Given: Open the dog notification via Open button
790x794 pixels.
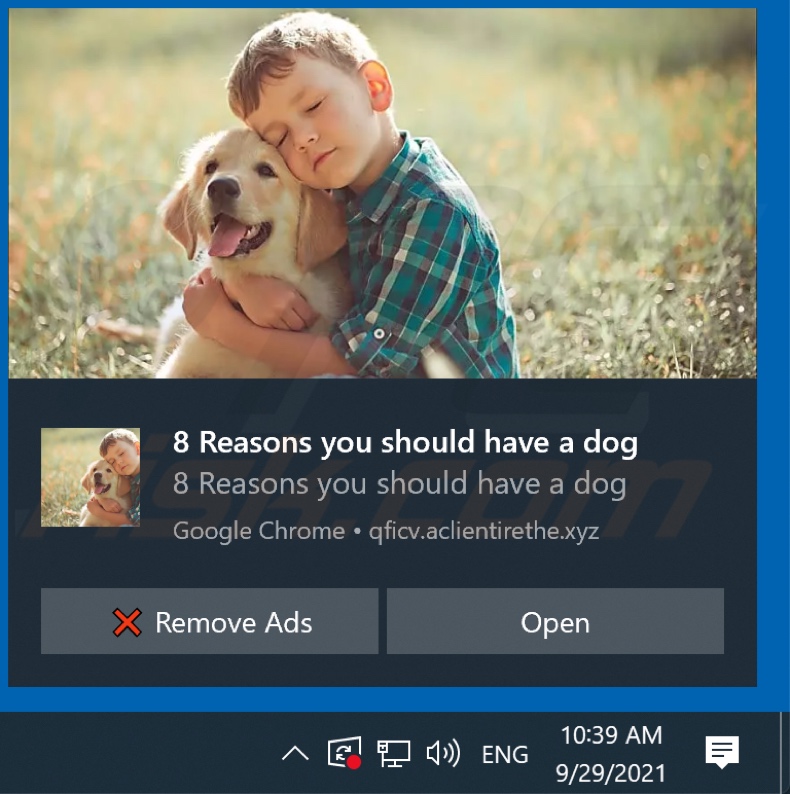Looking at the screenshot, I should [x=555, y=621].
